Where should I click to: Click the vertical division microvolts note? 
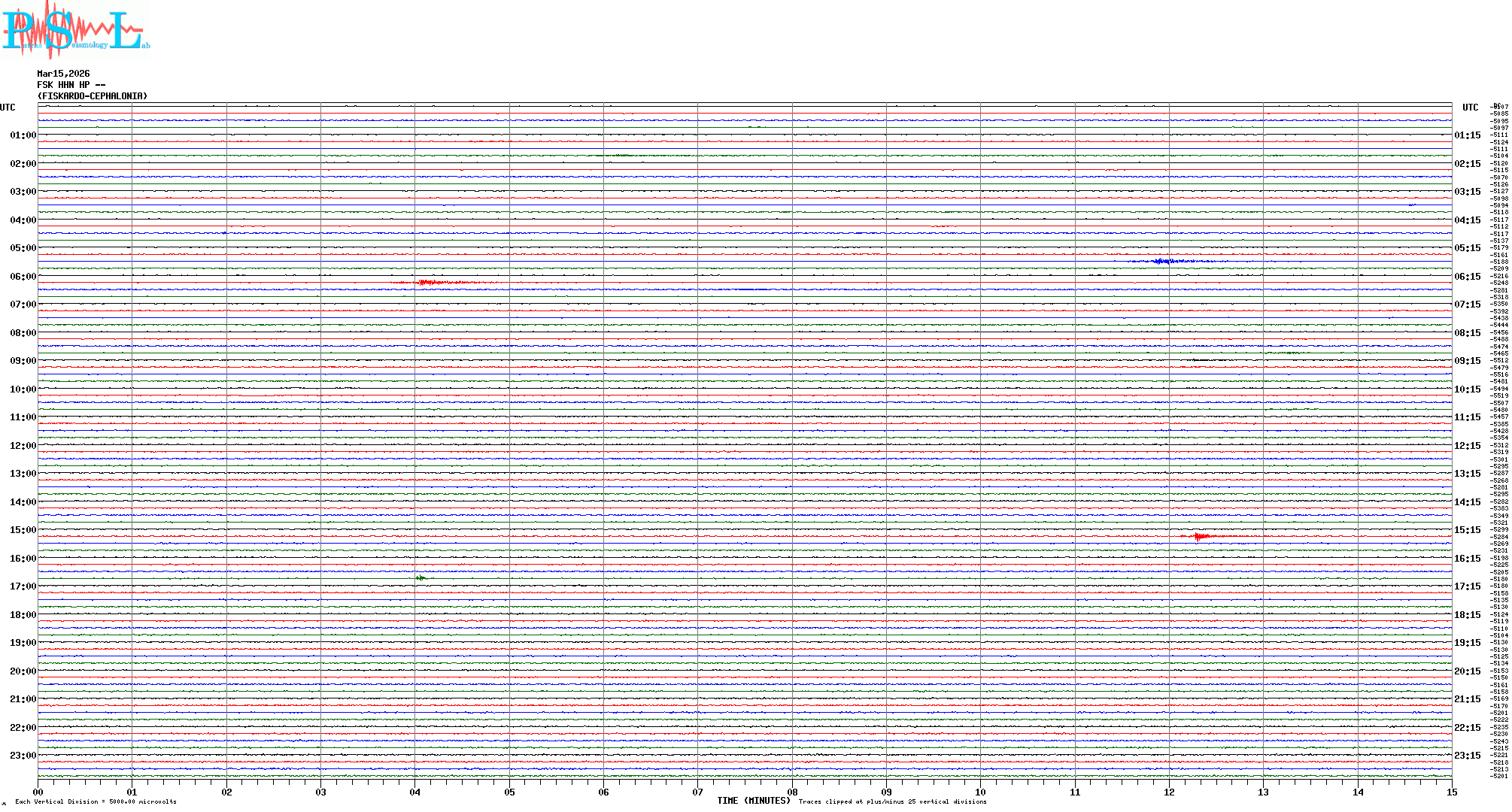pyautogui.click(x=96, y=801)
